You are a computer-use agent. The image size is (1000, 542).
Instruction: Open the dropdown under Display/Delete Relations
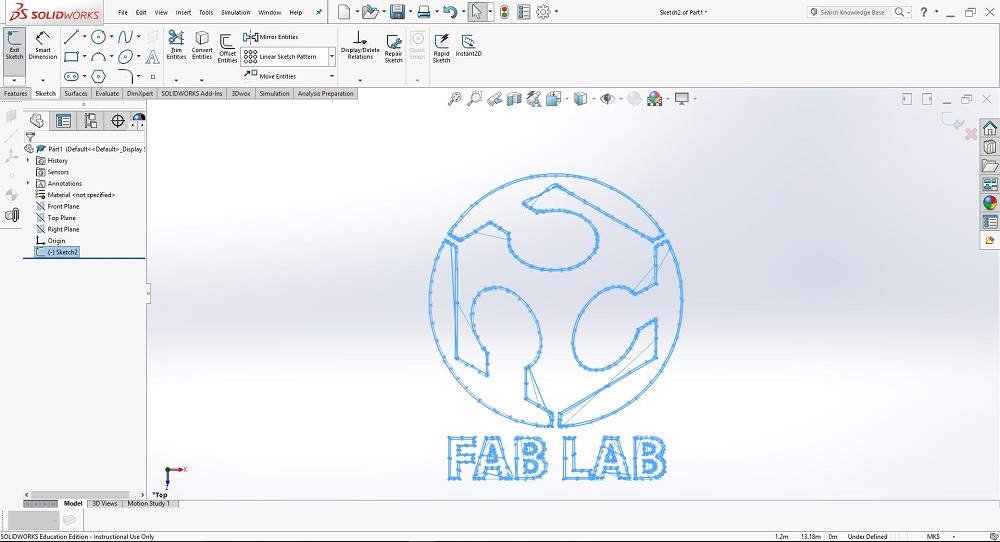(360, 80)
